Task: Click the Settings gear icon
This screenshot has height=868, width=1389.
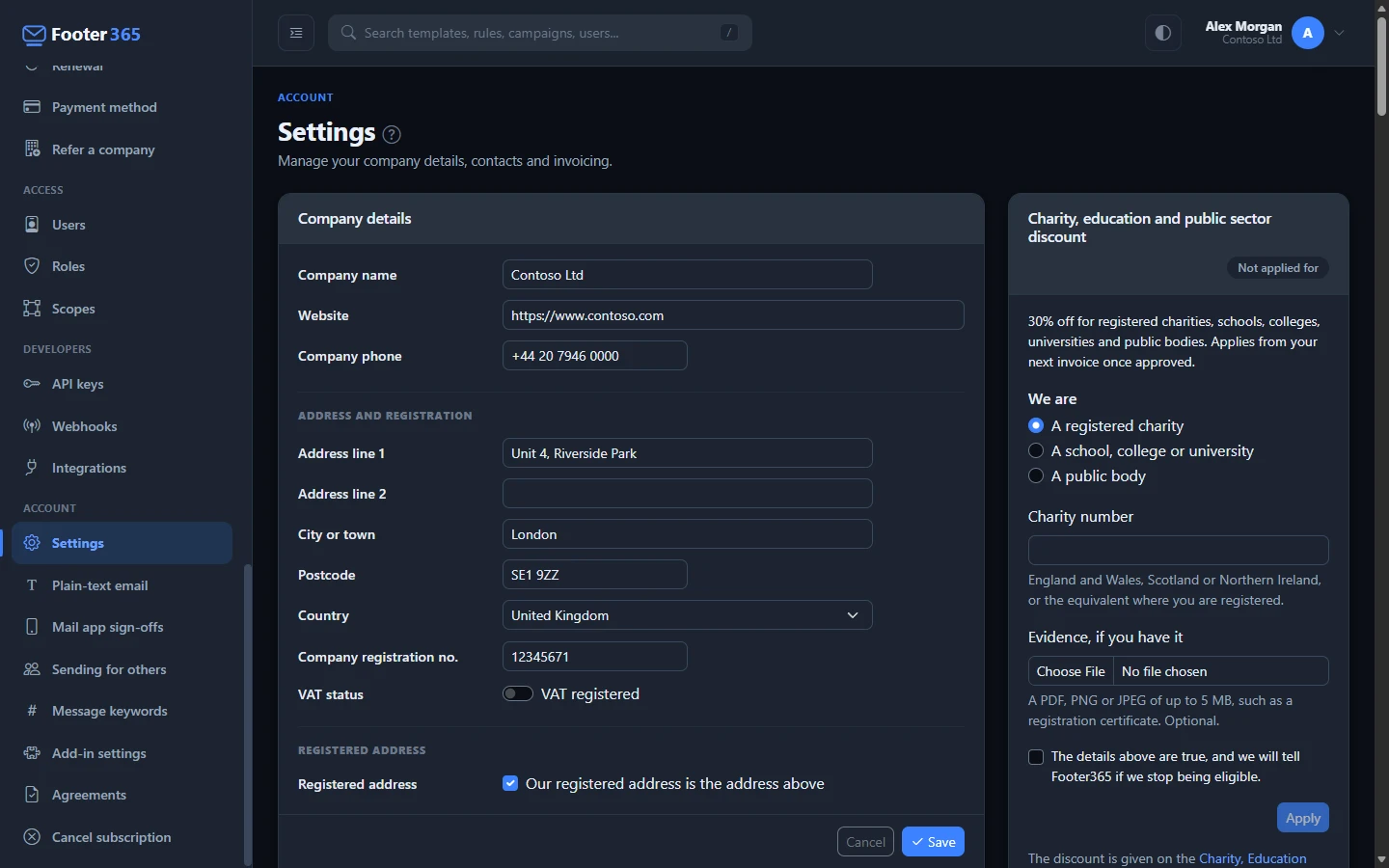Action: click(32, 543)
